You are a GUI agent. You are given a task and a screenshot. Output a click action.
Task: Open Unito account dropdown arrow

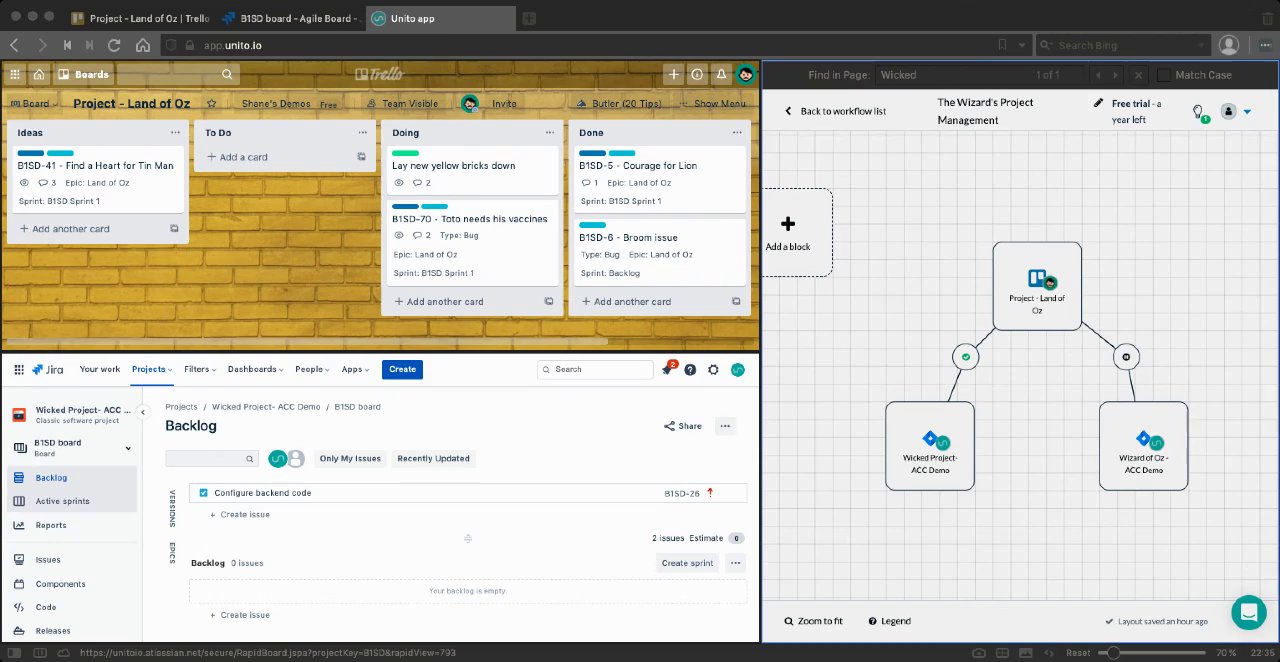point(1247,112)
